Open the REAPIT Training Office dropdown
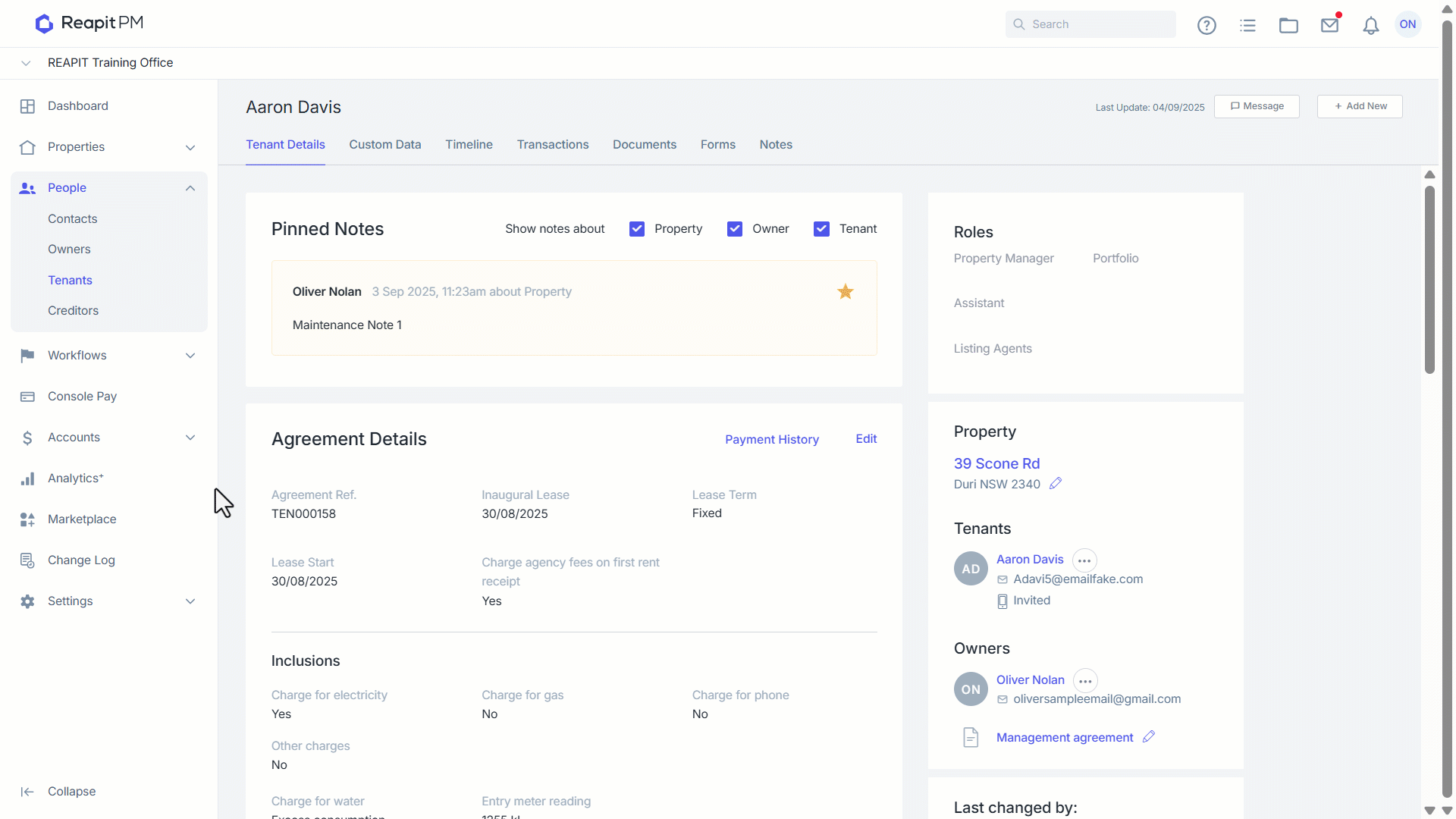The height and width of the screenshot is (819, 1456). [26, 63]
